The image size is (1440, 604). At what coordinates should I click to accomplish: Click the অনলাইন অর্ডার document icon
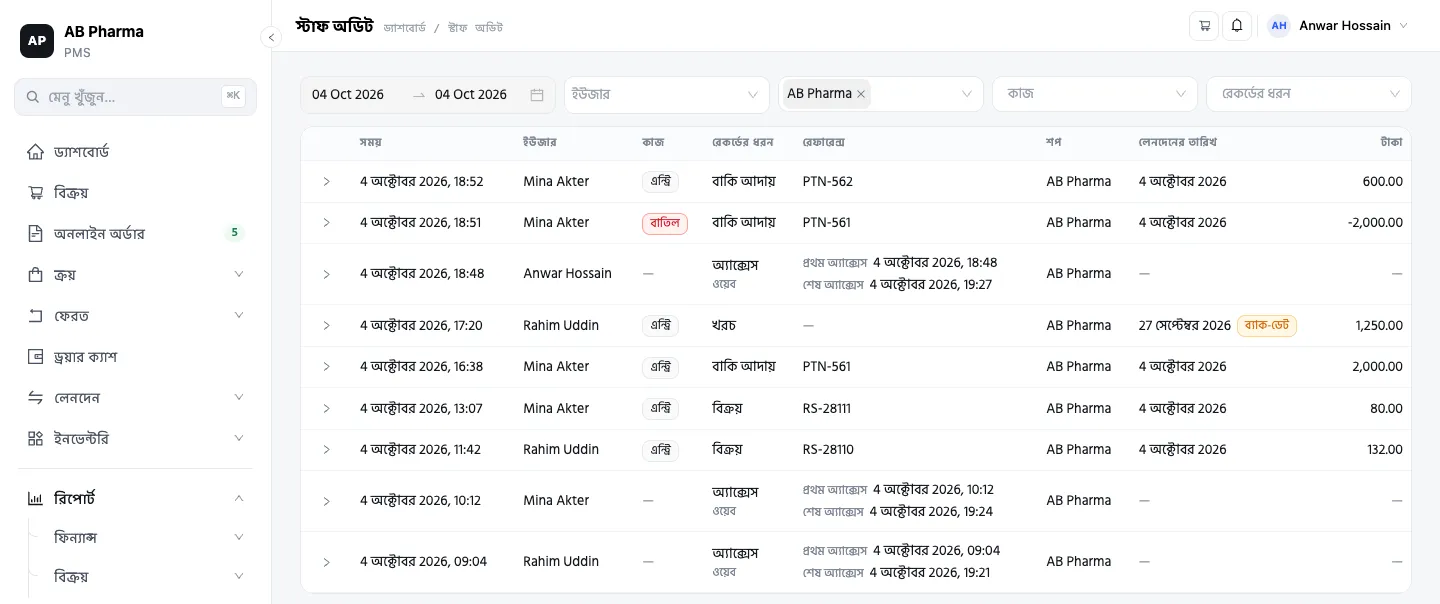(x=36, y=234)
